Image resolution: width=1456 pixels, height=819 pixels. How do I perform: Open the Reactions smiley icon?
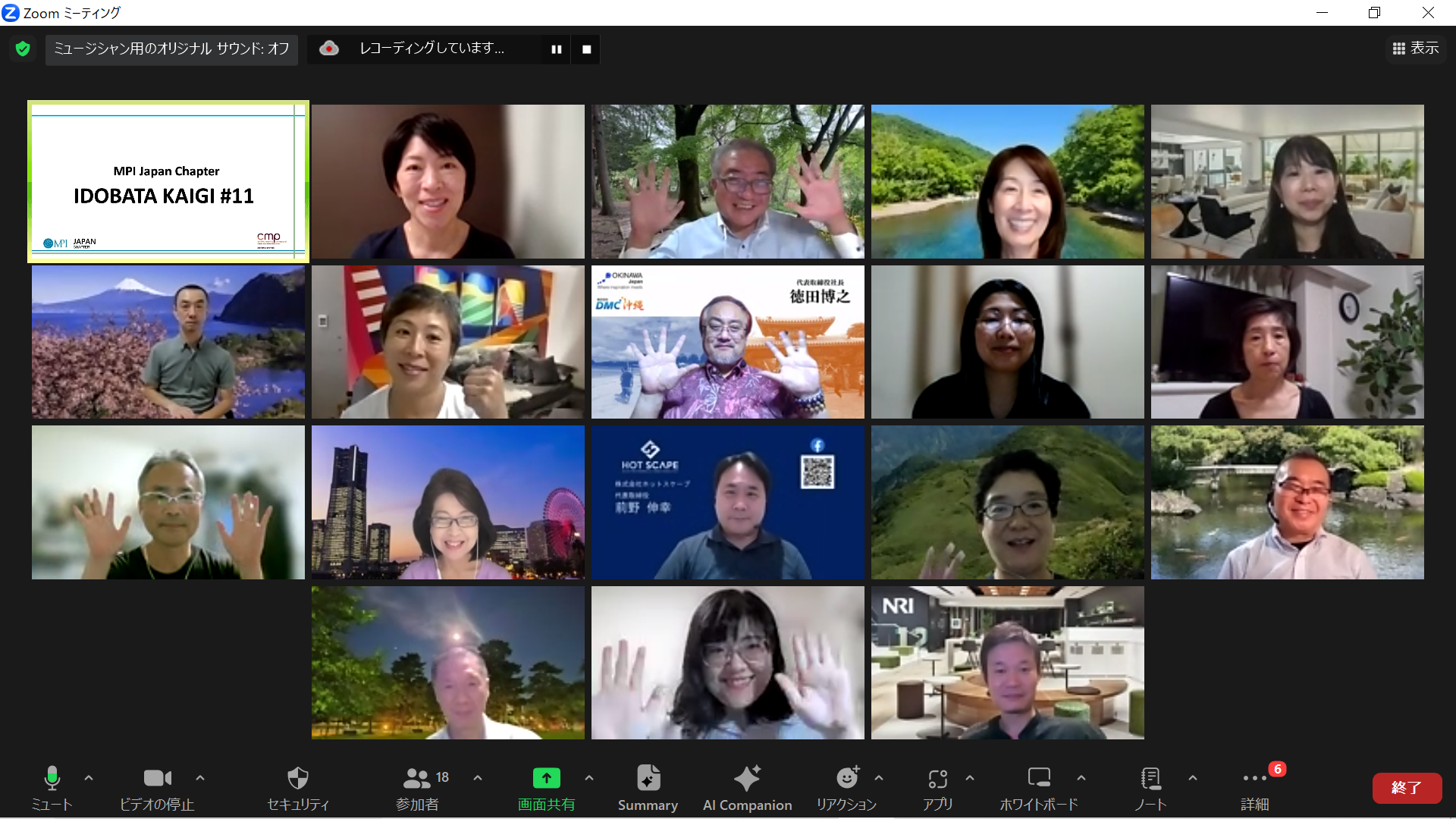(846, 779)
